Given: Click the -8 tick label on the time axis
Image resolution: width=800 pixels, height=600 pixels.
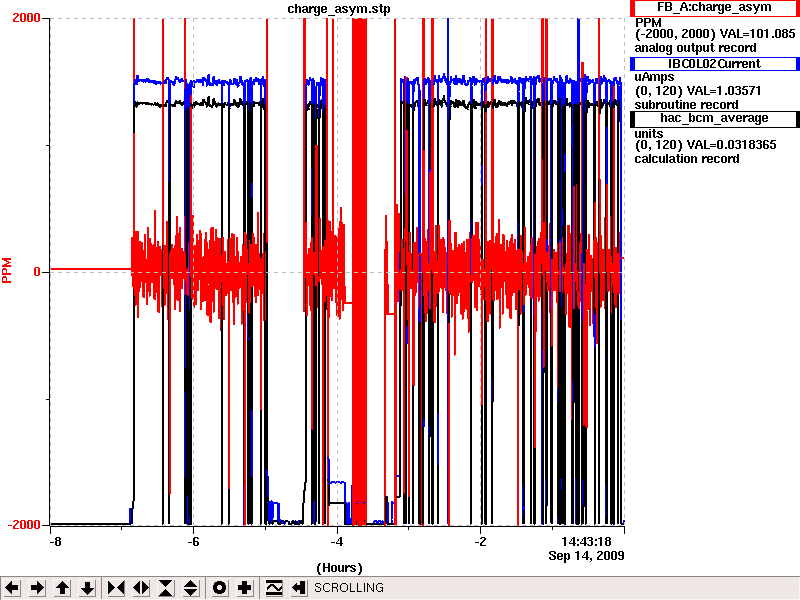Looking at the screenshot, I should coord(55,542).
